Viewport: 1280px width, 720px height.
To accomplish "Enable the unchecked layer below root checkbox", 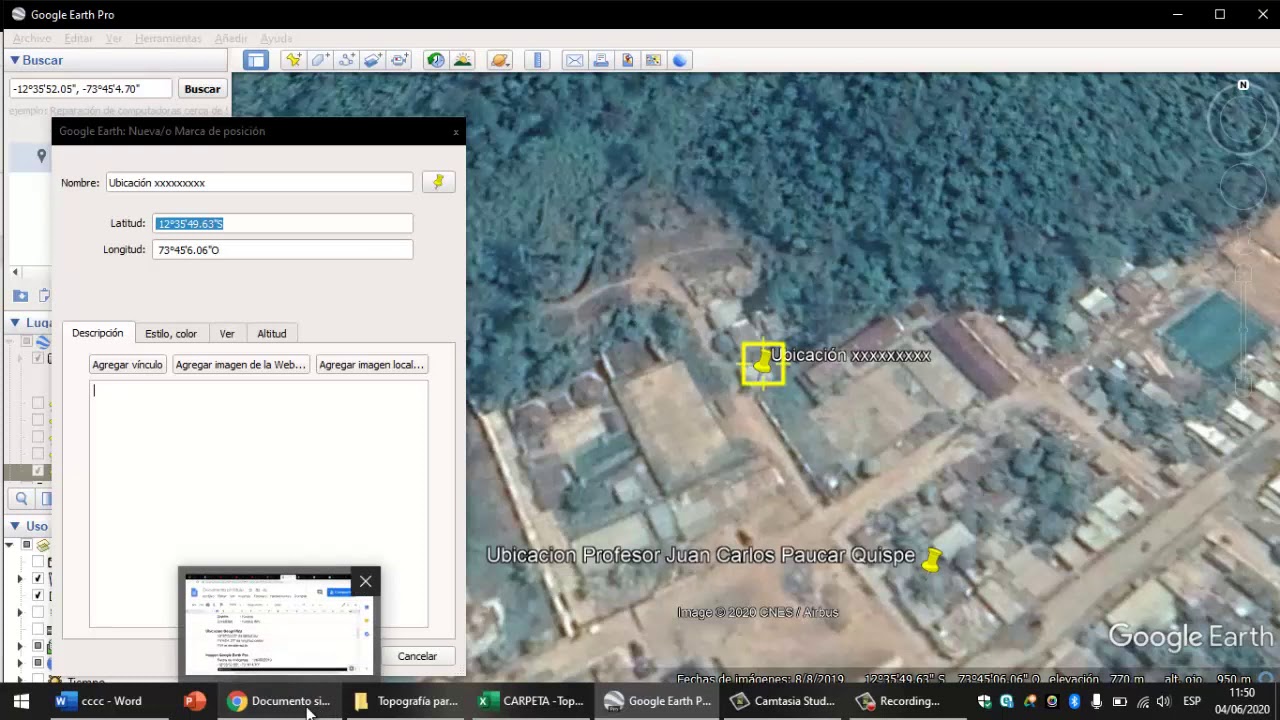I will point(38,562).
